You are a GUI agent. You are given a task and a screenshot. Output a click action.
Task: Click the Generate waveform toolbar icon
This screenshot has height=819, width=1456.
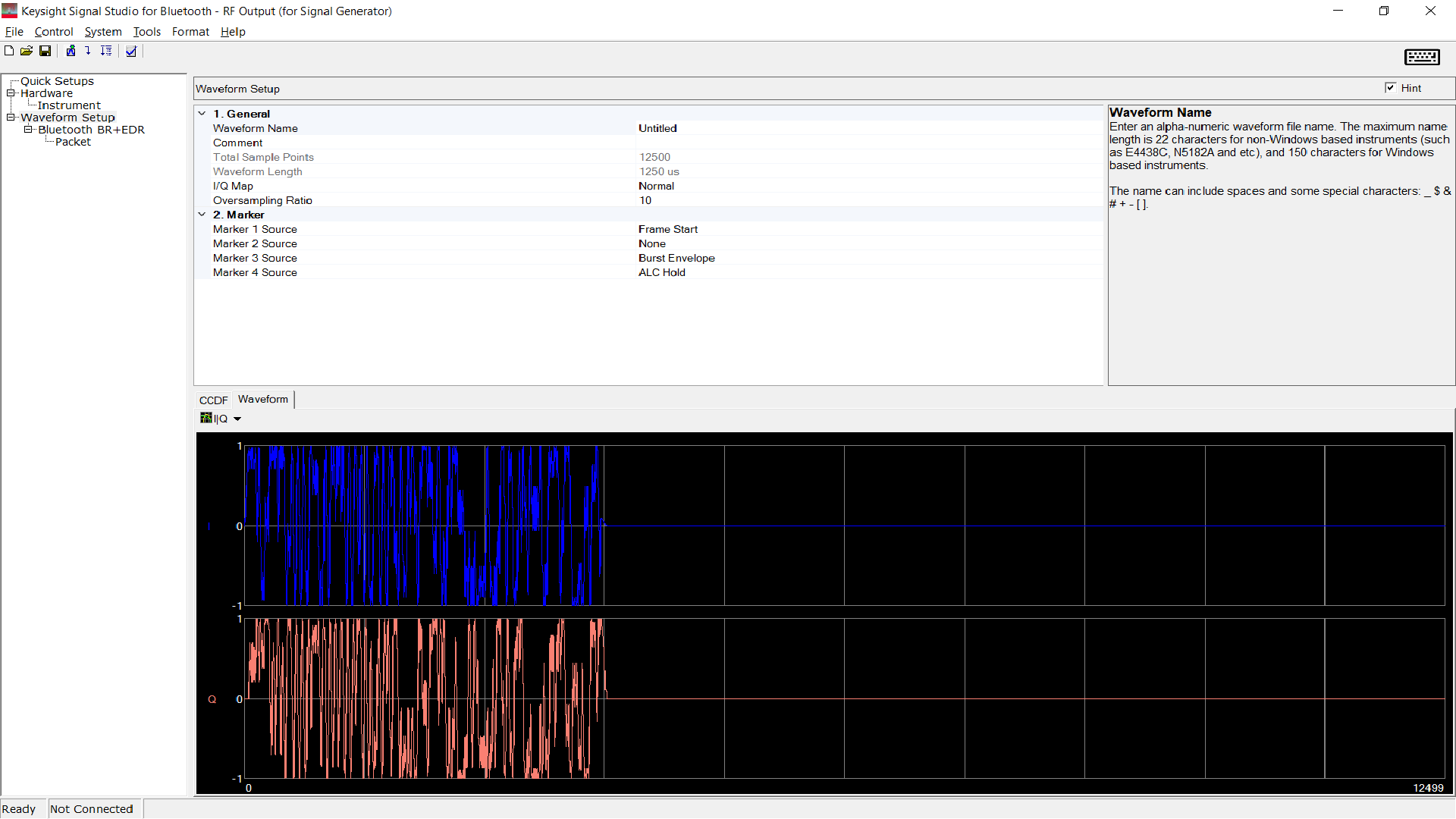point(71,51)
